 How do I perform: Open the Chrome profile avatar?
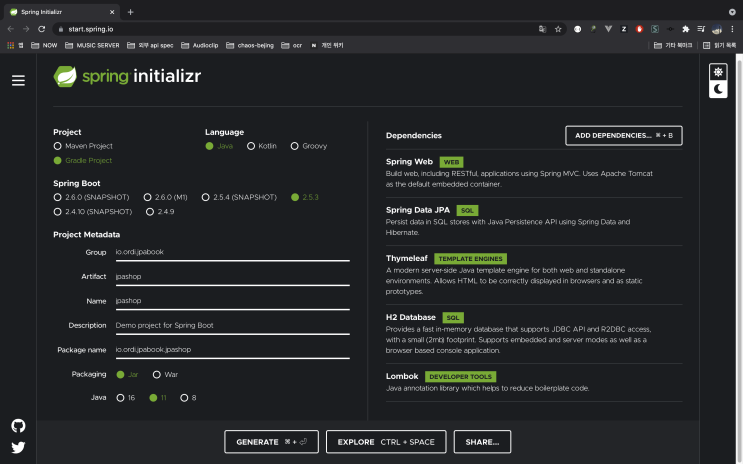[717, 29]
